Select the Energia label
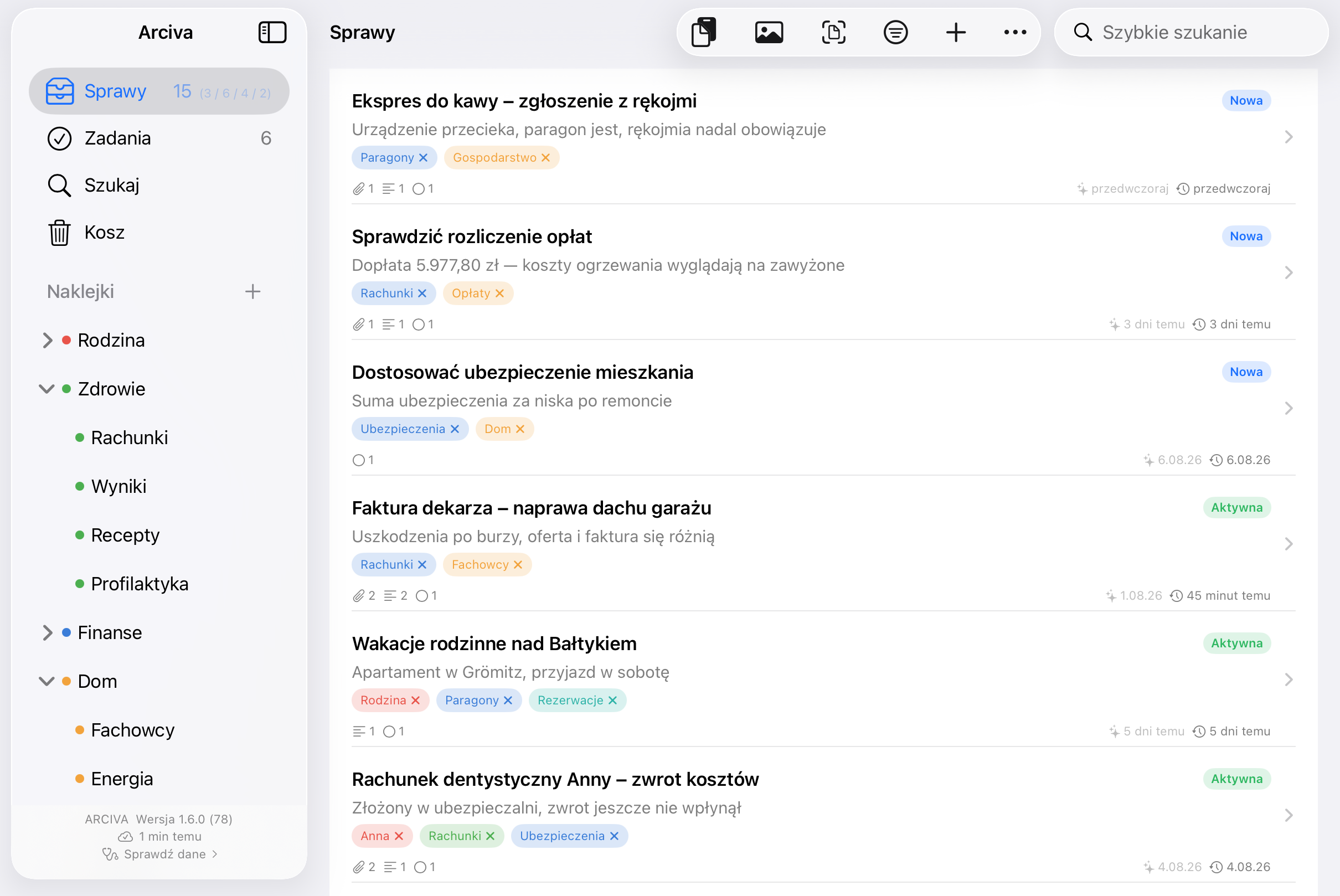This screenshot has width=1340, height=896. (x=122, y=779)
